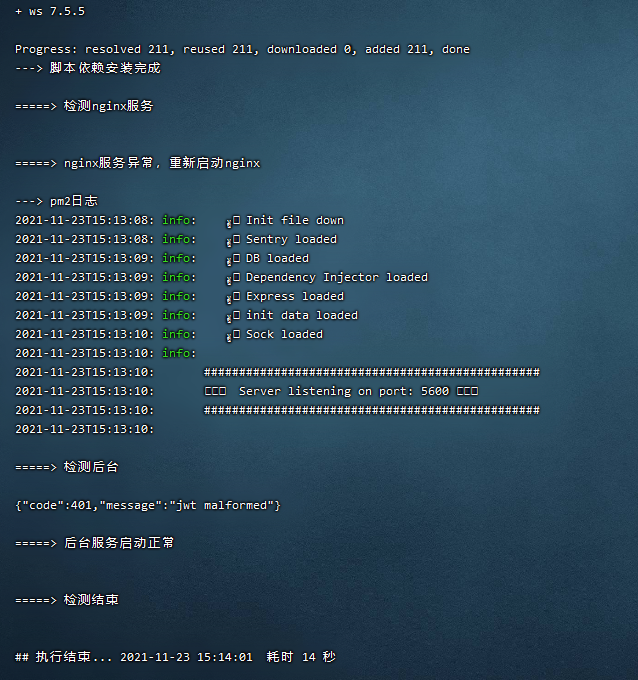Click green 'info' on init data loaded row

coord(176,315)
